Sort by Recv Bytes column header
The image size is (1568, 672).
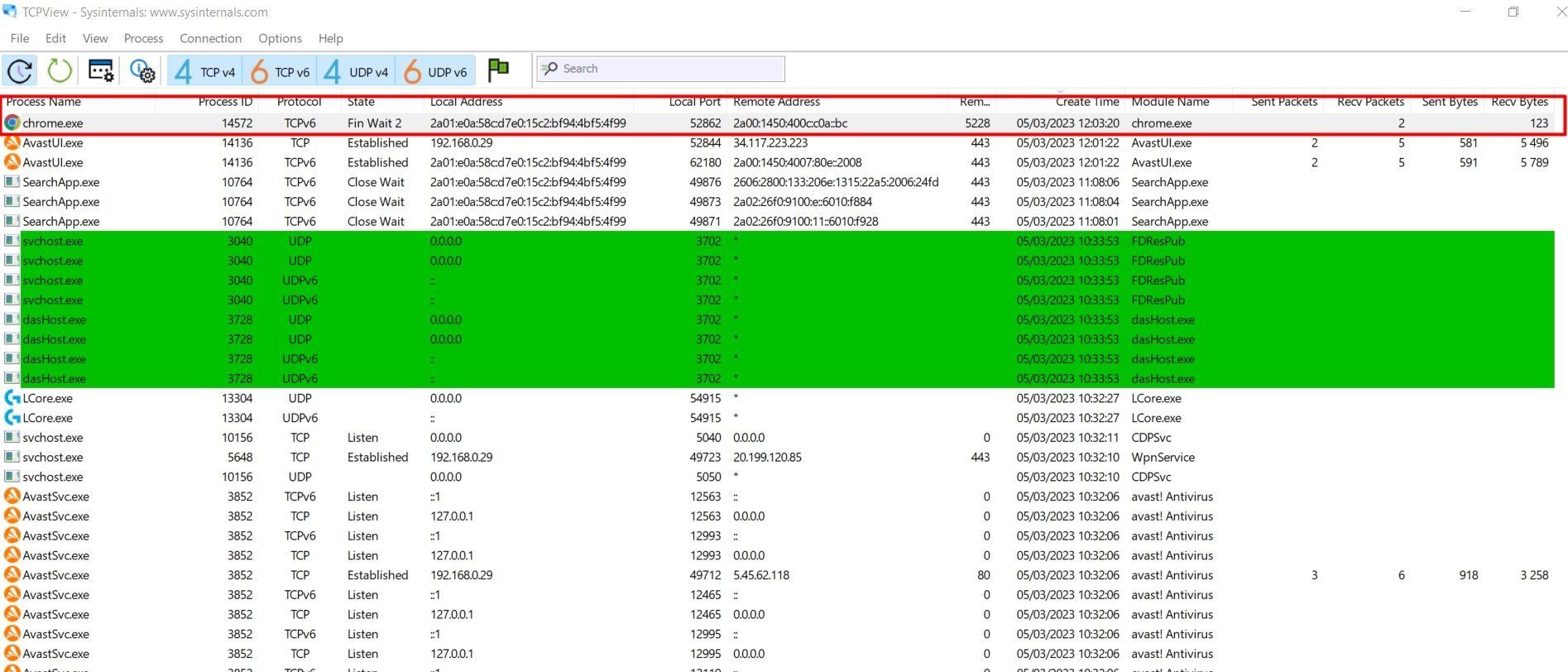click(1519, 102)
